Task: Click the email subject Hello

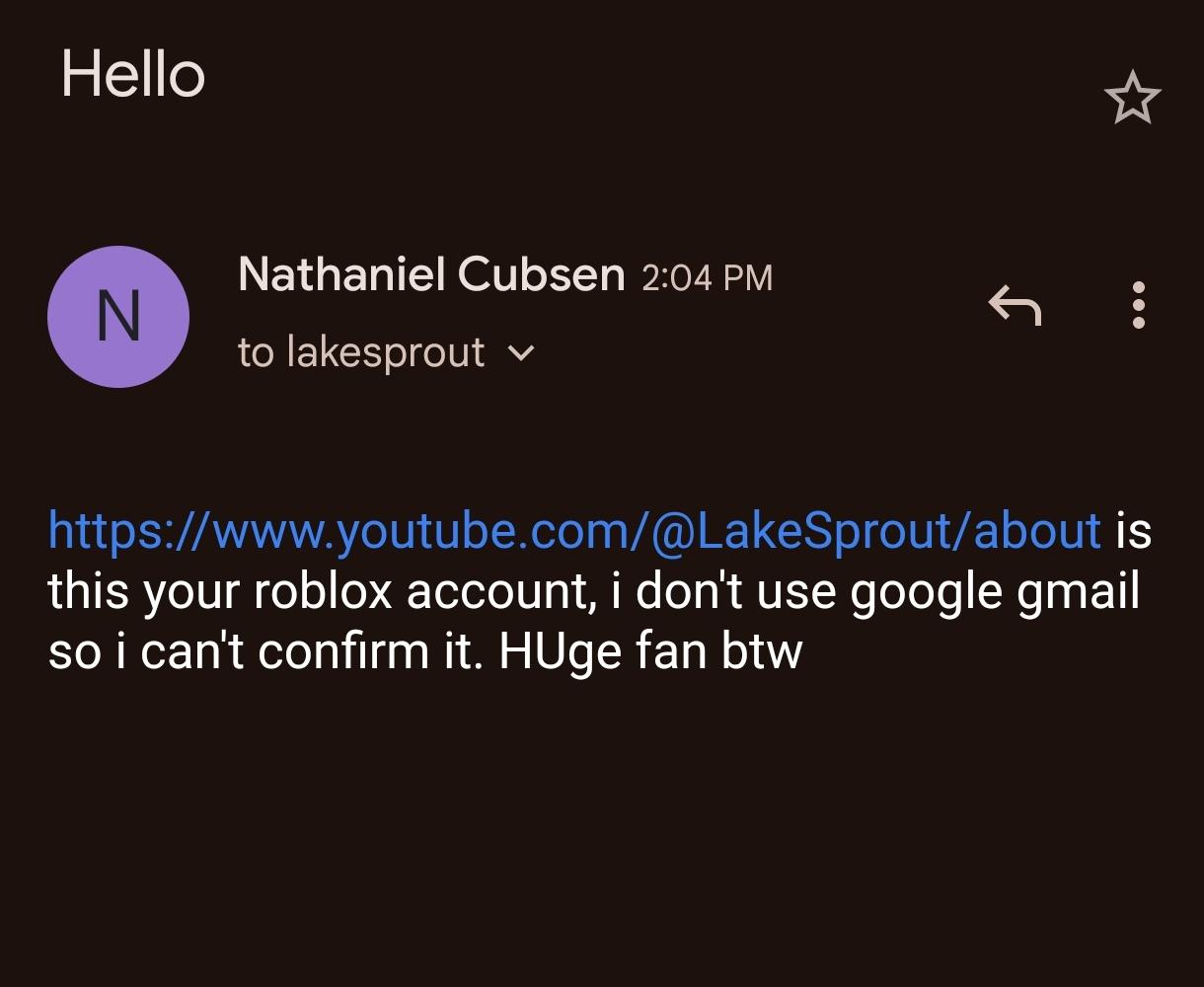Action: click(x=132, y=75)
